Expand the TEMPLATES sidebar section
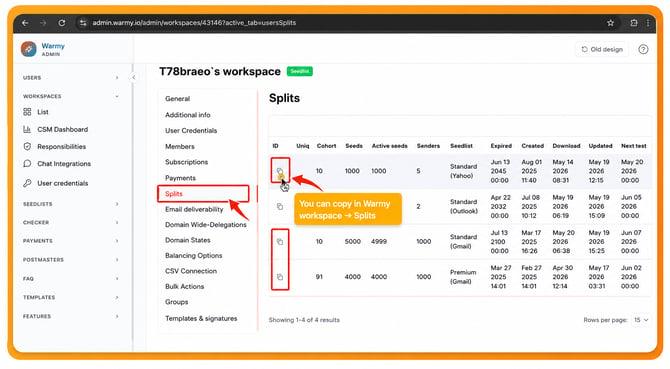Image resolution: width=670 pixels, height=369 pixels. tap(117, 297)
